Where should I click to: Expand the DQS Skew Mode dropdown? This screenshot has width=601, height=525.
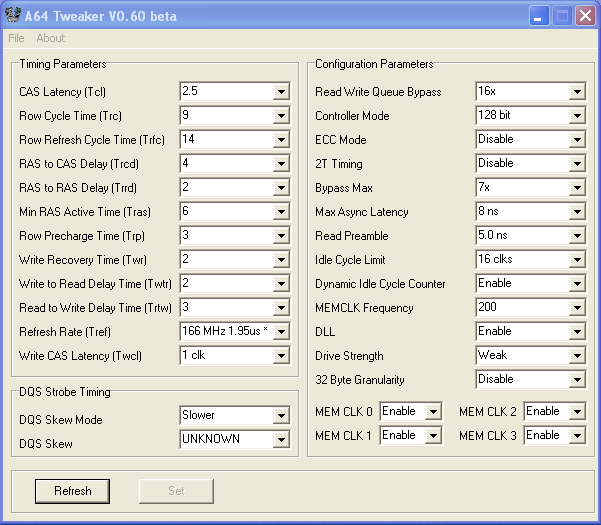coord(281,415)
